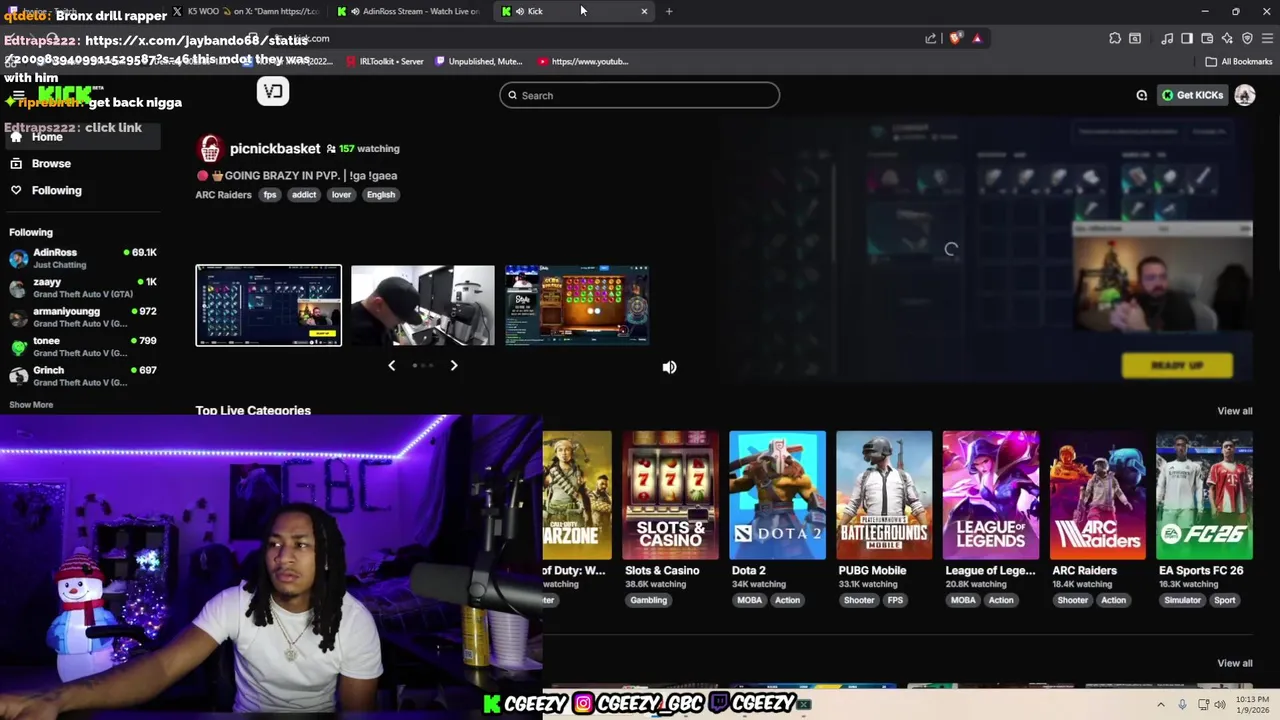Click the Kick search field
Screen dimensions: 1280x720
(640, 95)
